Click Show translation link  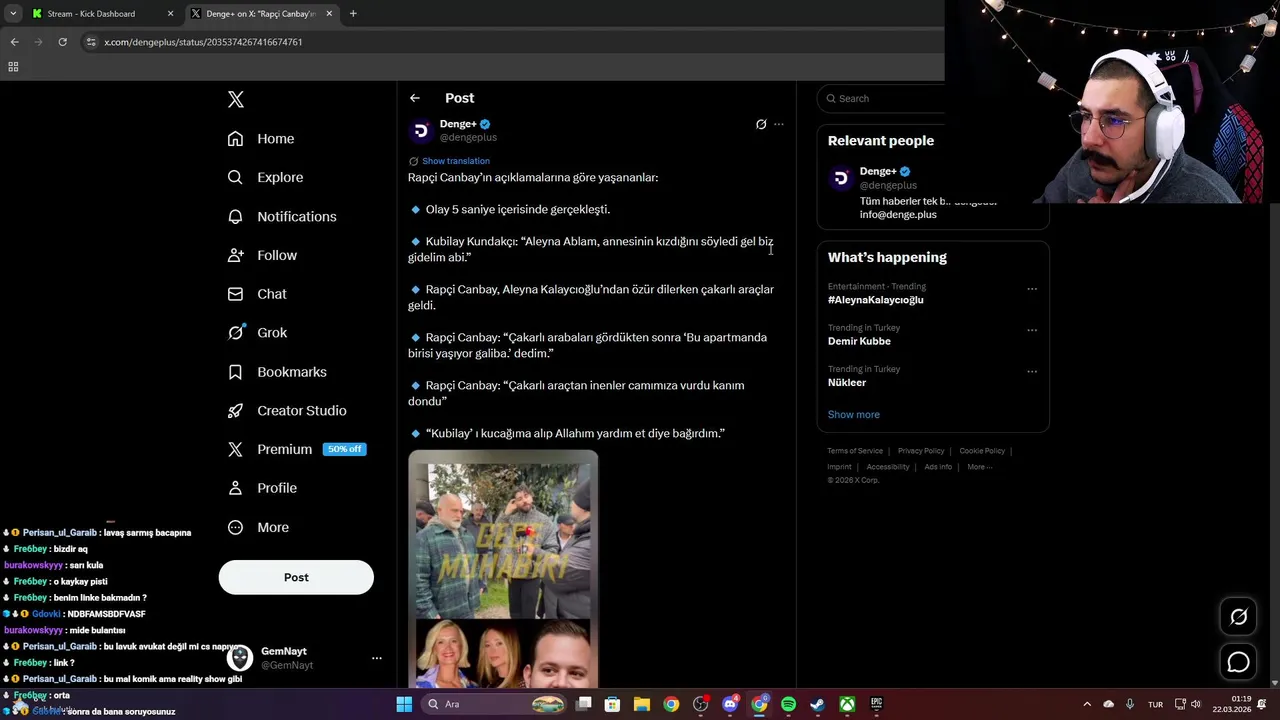click(x=456, y=161)
